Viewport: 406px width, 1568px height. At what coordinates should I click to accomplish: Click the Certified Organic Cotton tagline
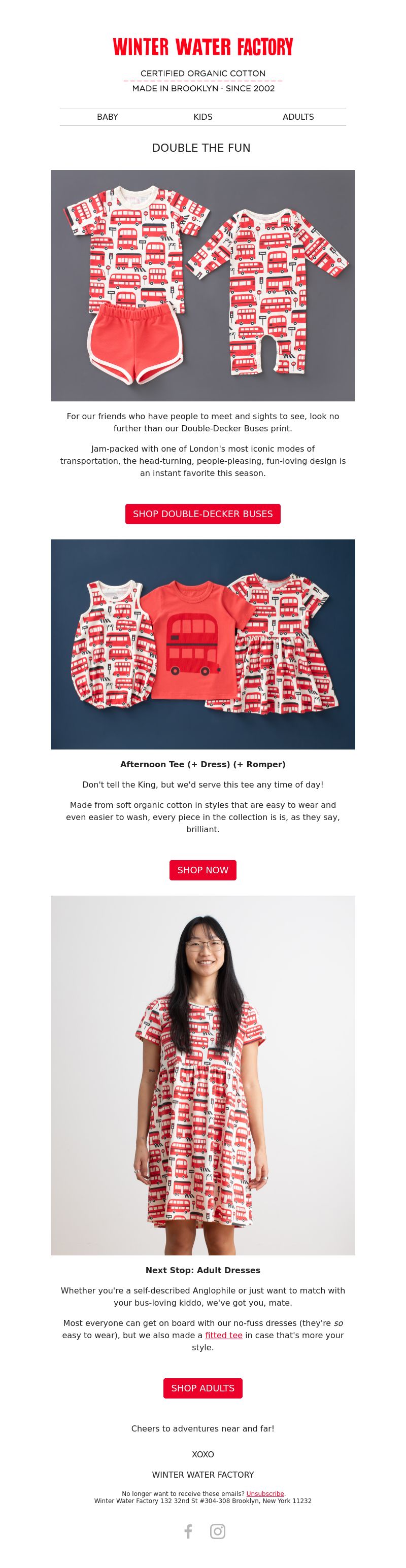click(202, 73)
